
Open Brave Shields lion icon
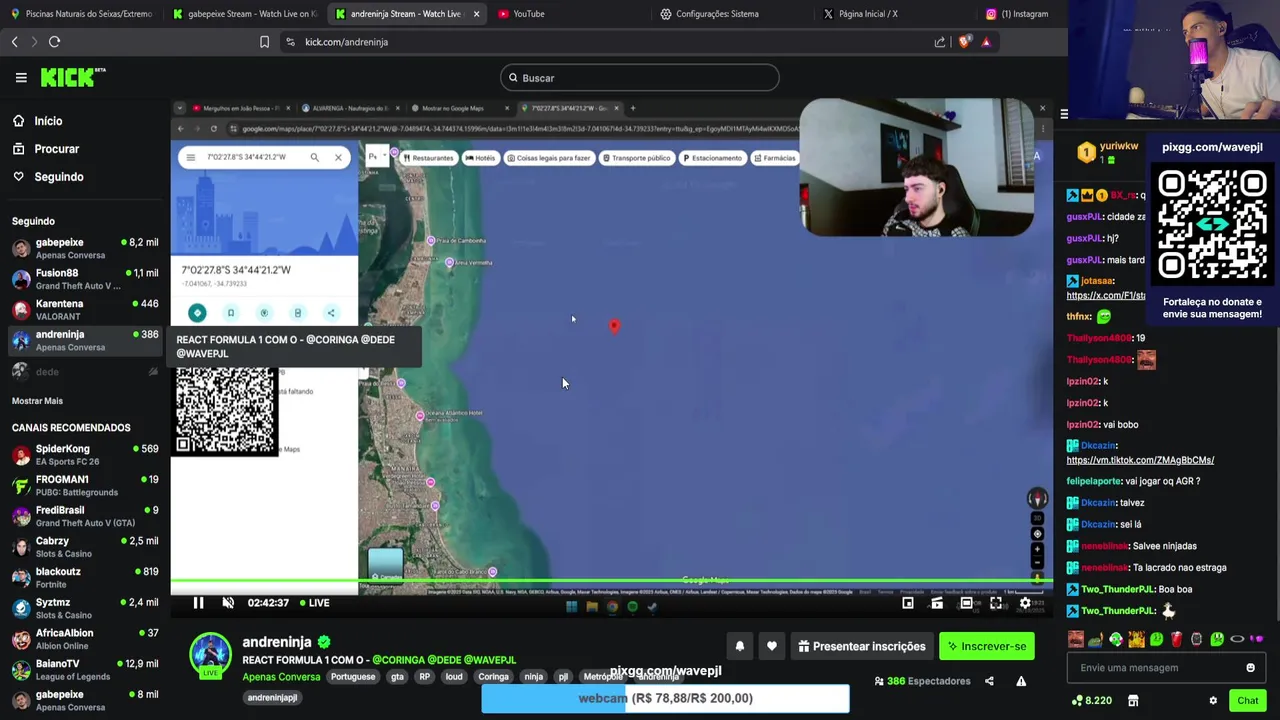coord(964,42)
